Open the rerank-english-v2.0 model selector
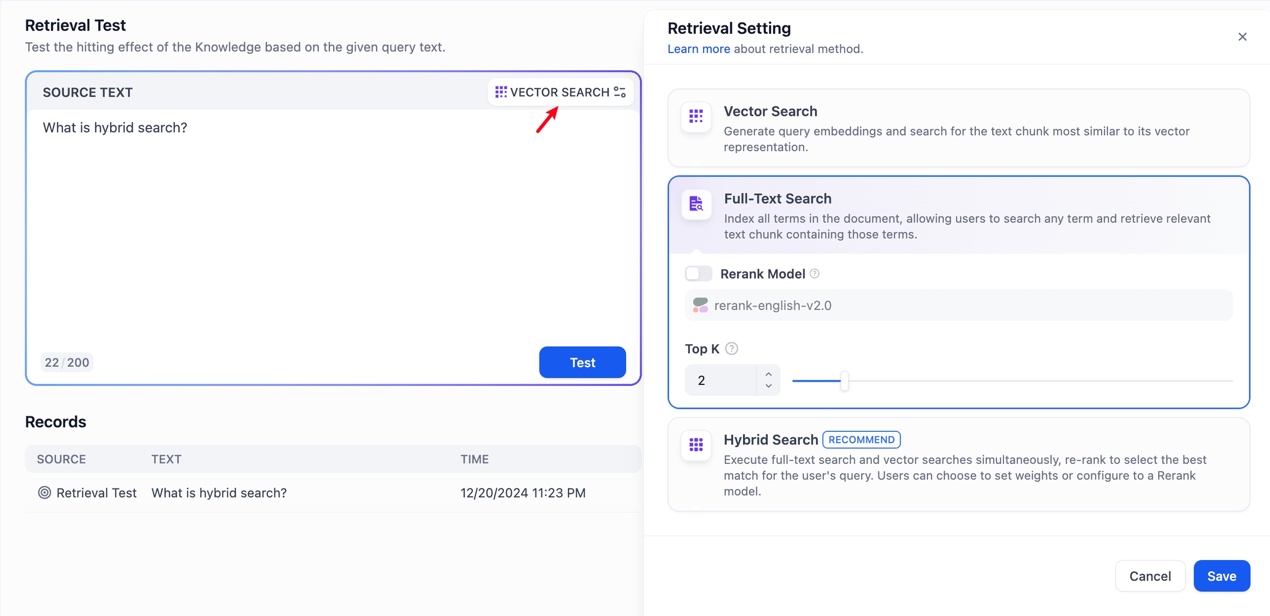Screen dimensions: 1270x616 (x=958, y=305)
